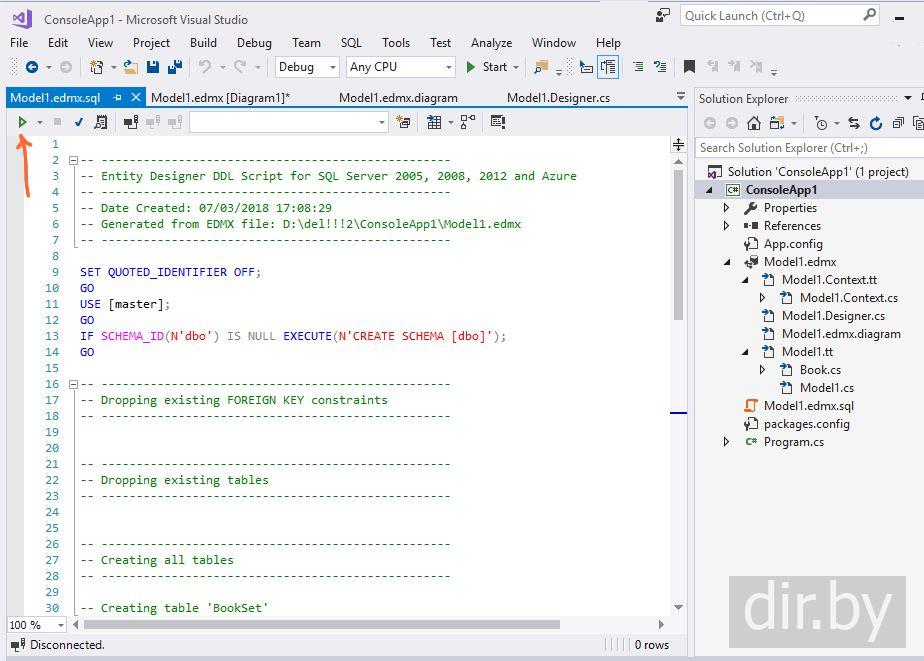
Task: Open the Debug configuration dropdown
Action: (x=332, y=67)
